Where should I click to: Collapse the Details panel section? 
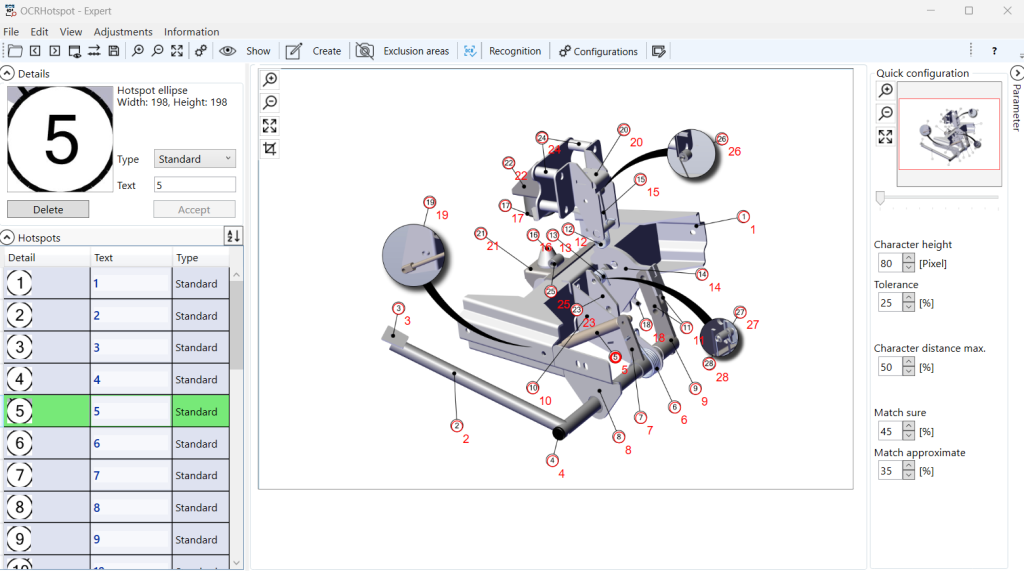point(8,74)
